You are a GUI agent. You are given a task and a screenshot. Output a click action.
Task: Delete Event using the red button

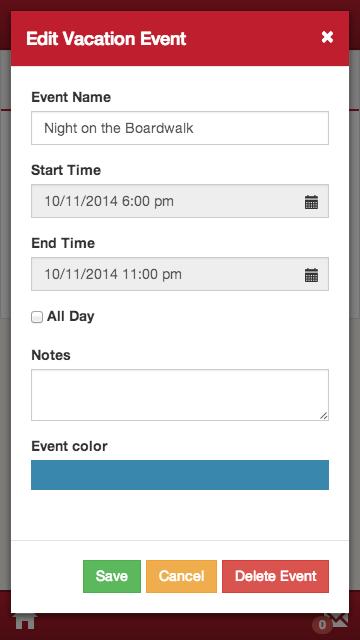pyautogui.click(x=276, y=576)
